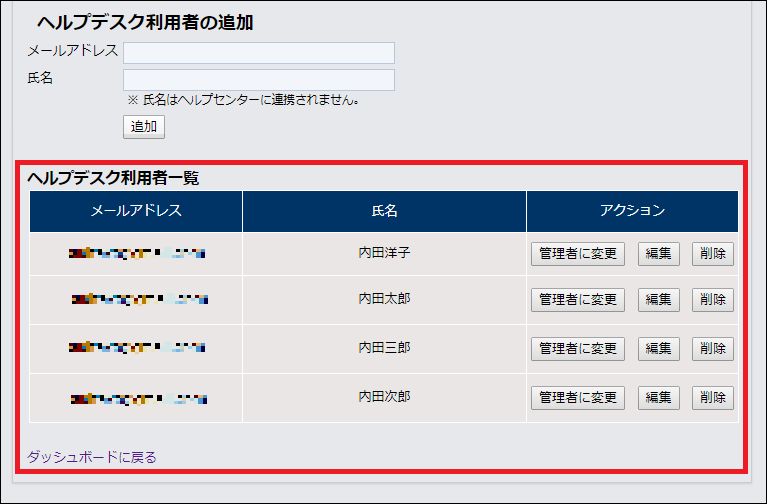Select the 氏名 column header
This screenshot has width=767, height=504.
384,211
